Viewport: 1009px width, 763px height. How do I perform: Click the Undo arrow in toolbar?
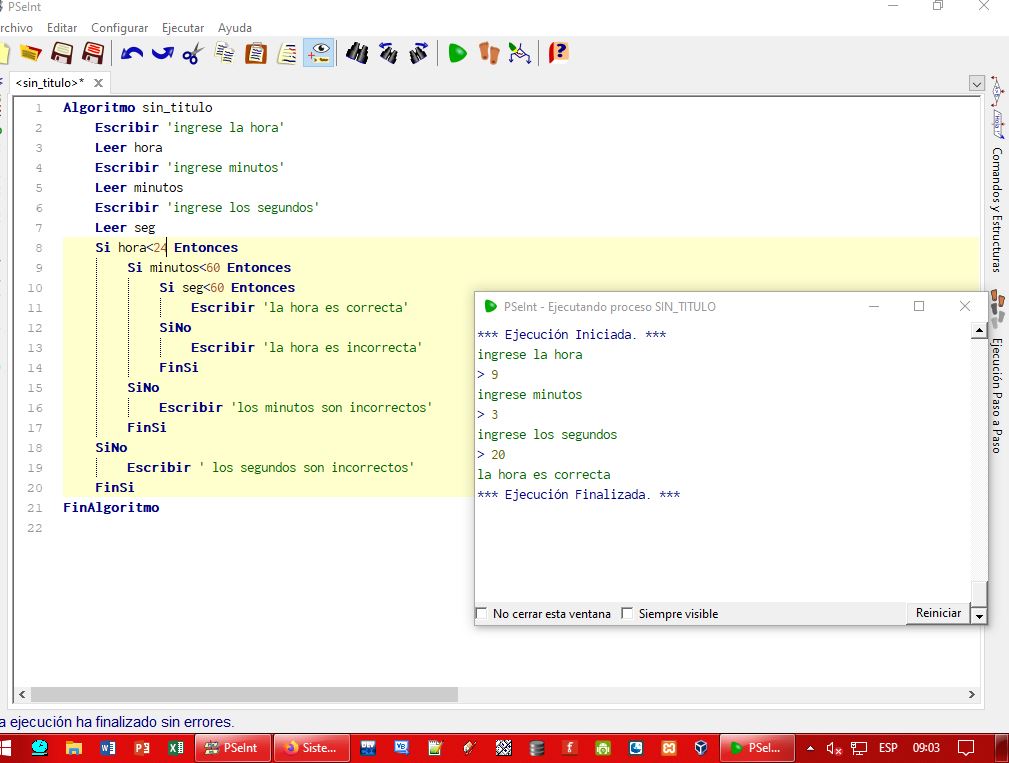click(x=132, y=53)
